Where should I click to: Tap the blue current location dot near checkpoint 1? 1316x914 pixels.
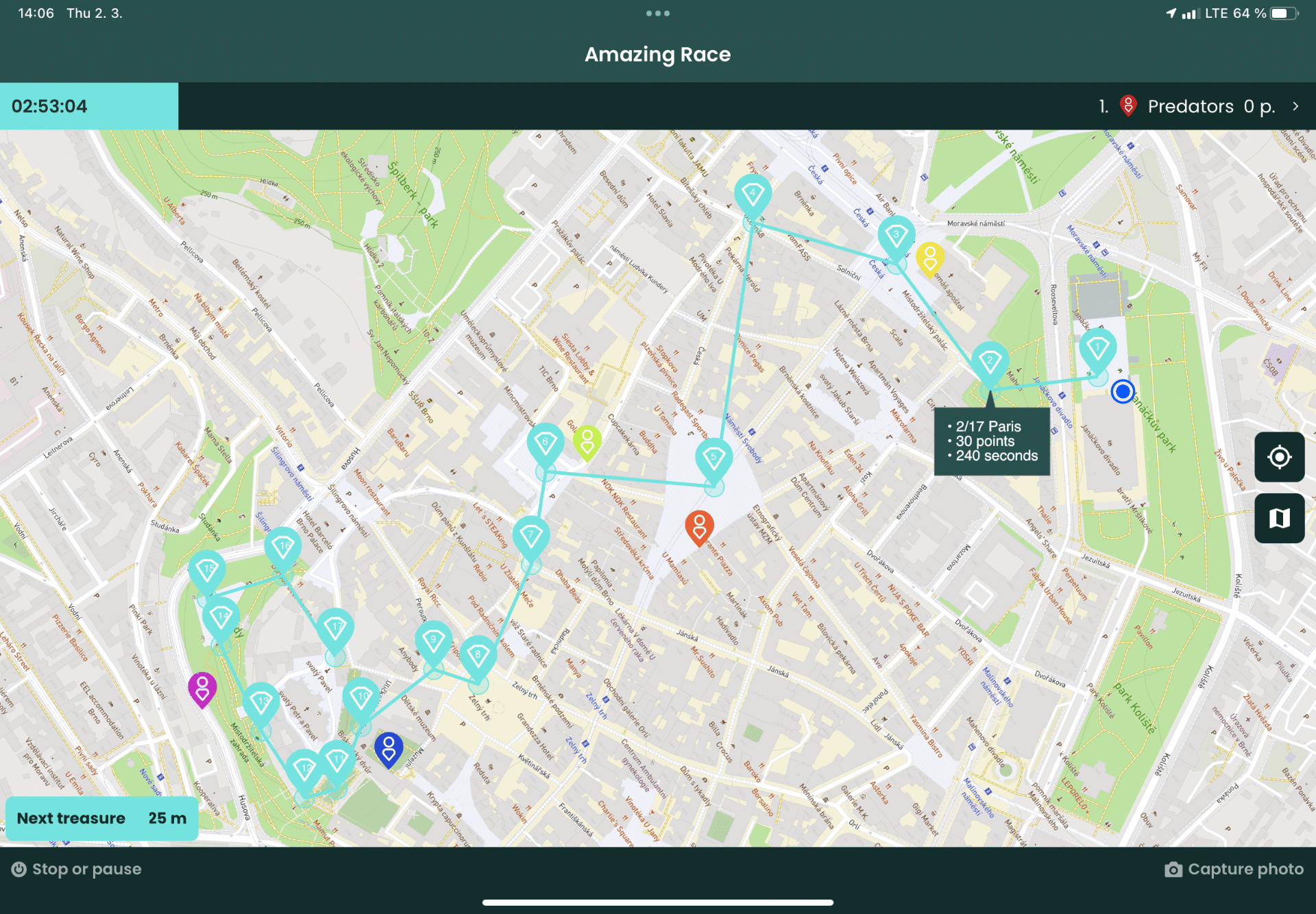(1122, 391)
